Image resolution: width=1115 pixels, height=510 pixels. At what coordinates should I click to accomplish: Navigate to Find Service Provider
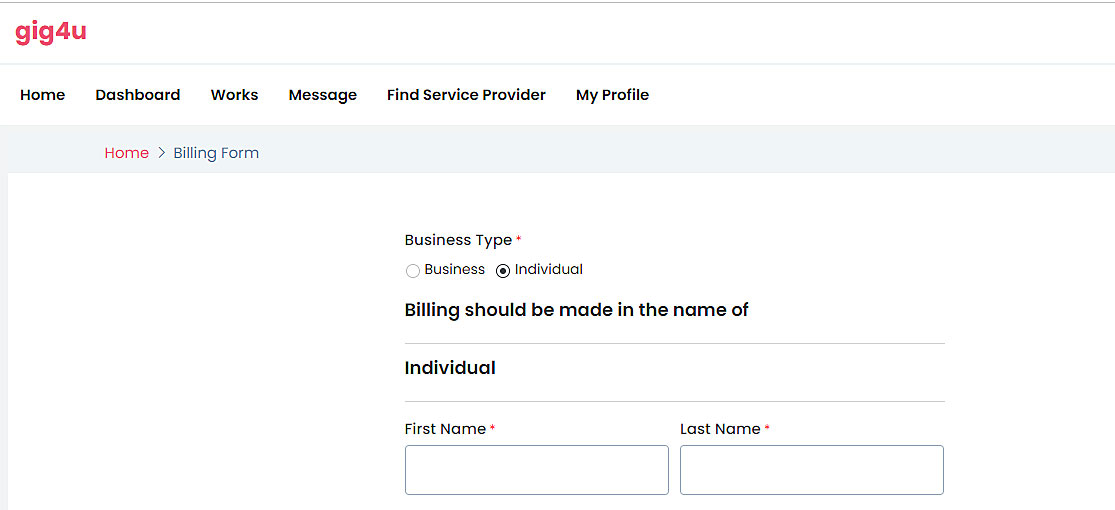click(466, 95)
